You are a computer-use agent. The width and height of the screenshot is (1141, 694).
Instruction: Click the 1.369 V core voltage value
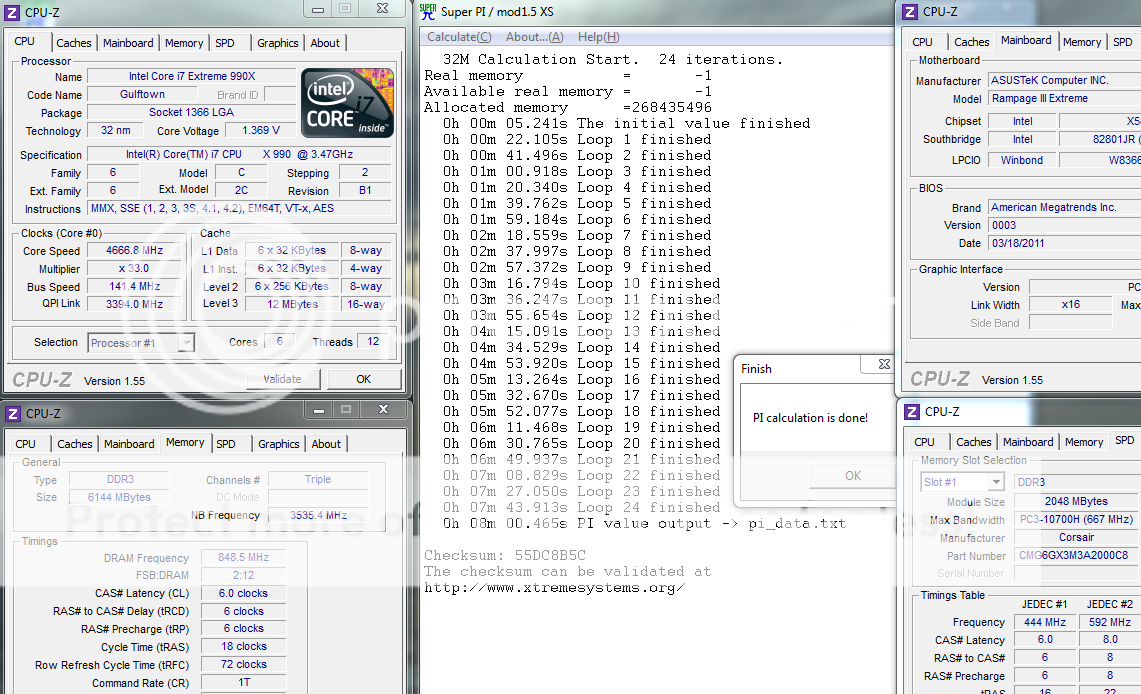point(261,131)
